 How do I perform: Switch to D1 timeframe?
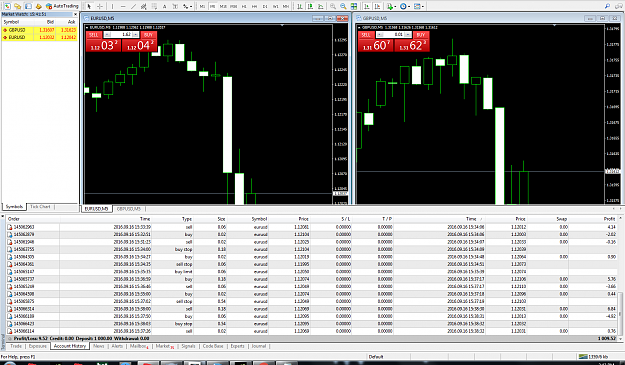click(x=265, y=6)
